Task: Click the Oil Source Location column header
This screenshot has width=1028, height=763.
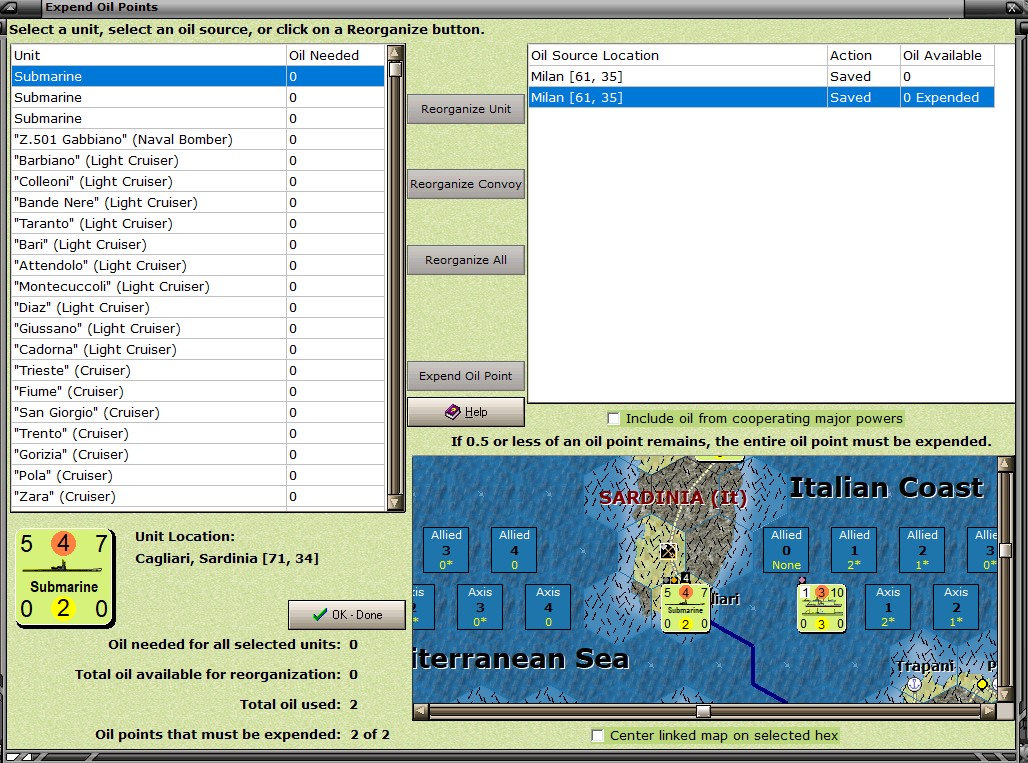Action: (677, 55)
